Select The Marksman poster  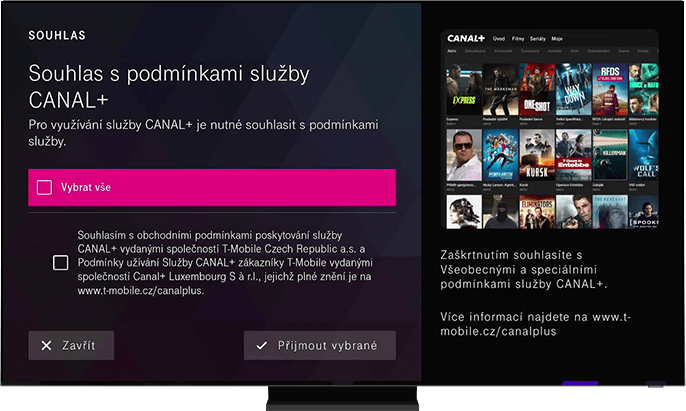(x=500, y=89)
